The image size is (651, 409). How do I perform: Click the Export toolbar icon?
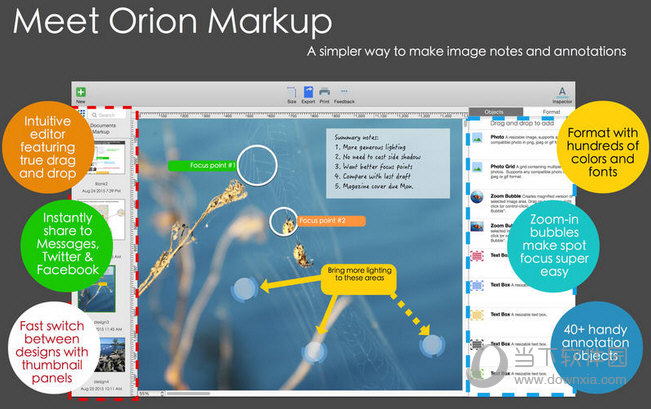click(x=308, y=92)
